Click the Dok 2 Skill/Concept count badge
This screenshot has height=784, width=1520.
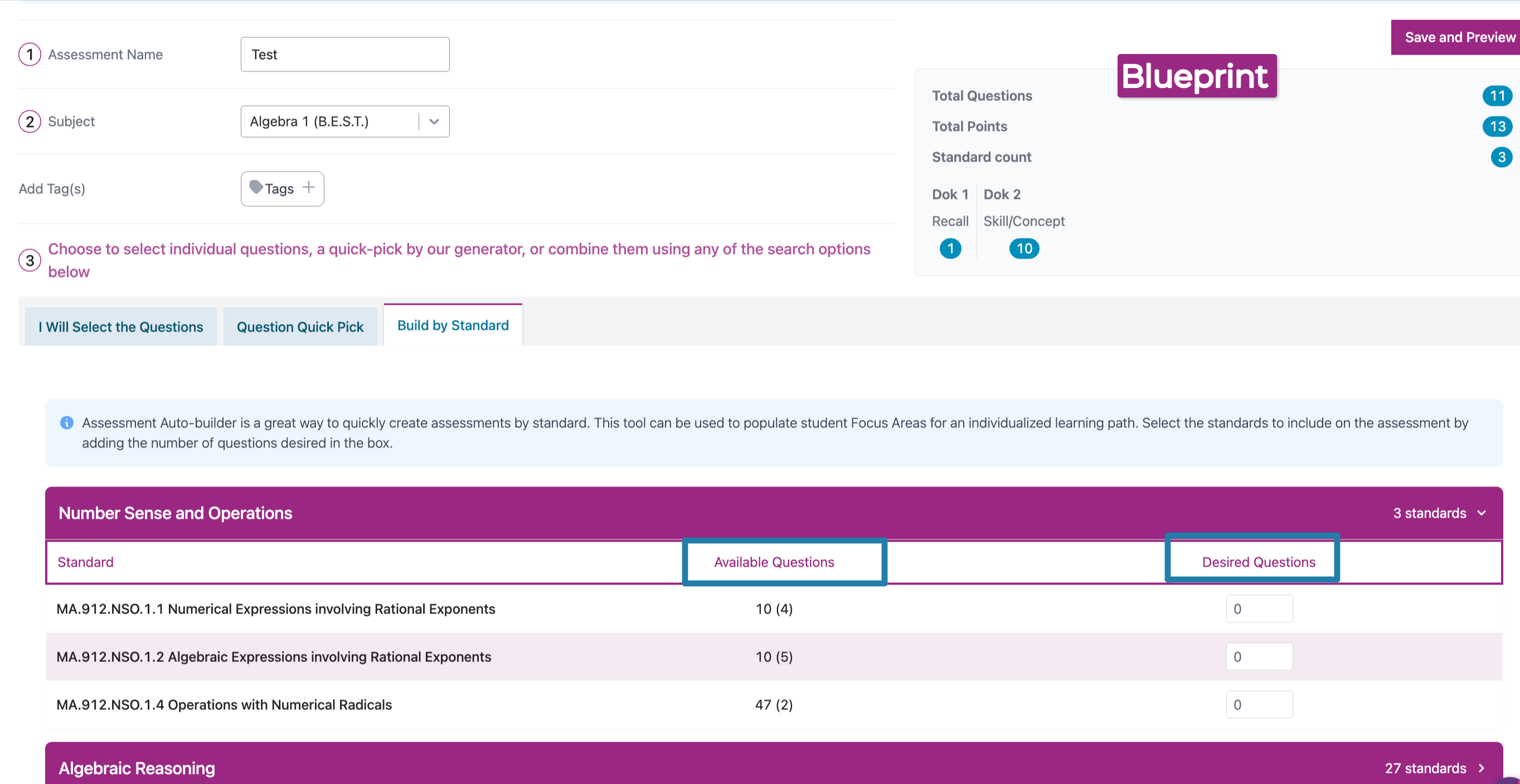pos(1024,249)
